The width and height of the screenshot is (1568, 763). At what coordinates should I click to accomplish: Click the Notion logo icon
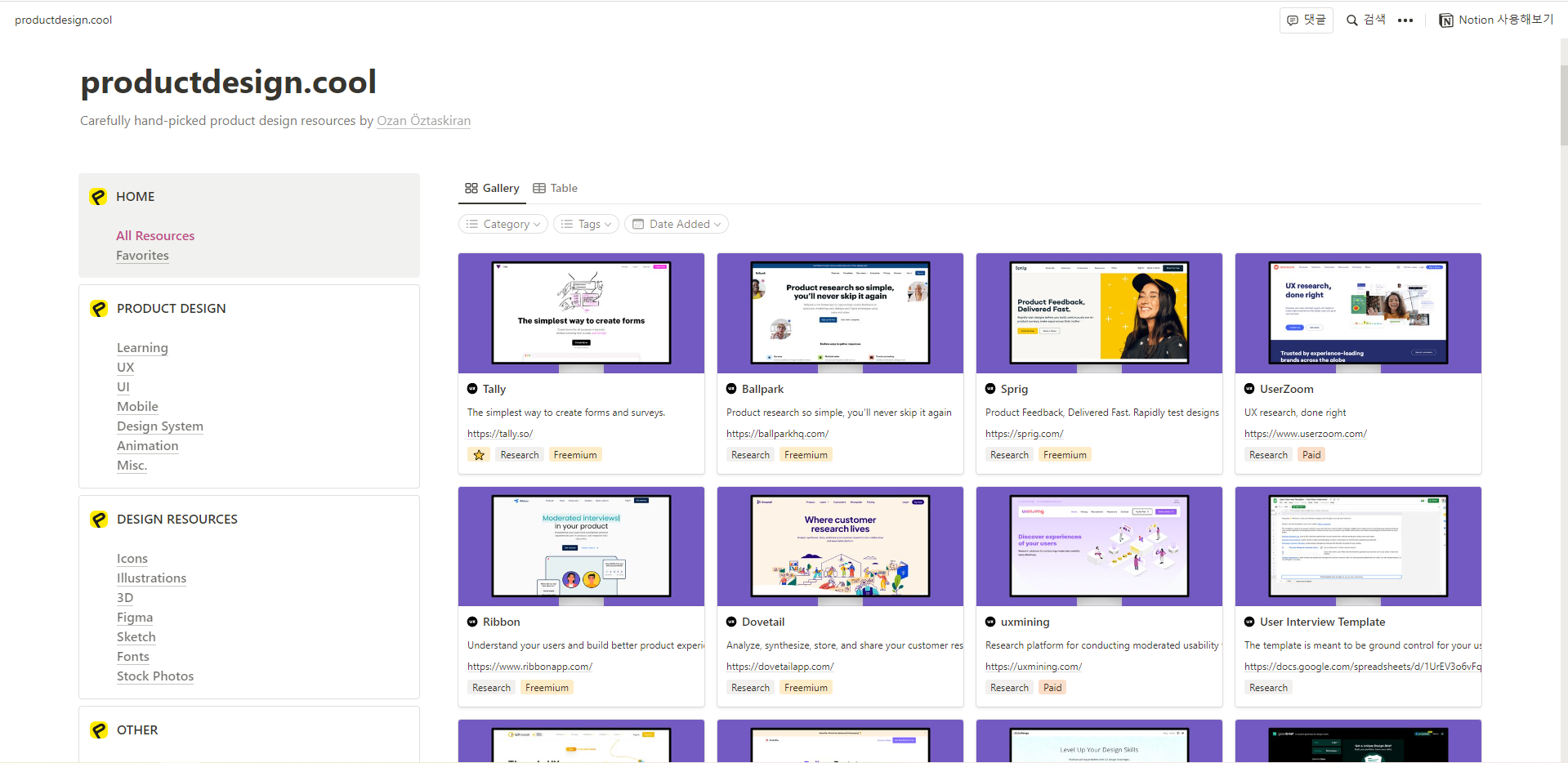(x=1446, y=20)
